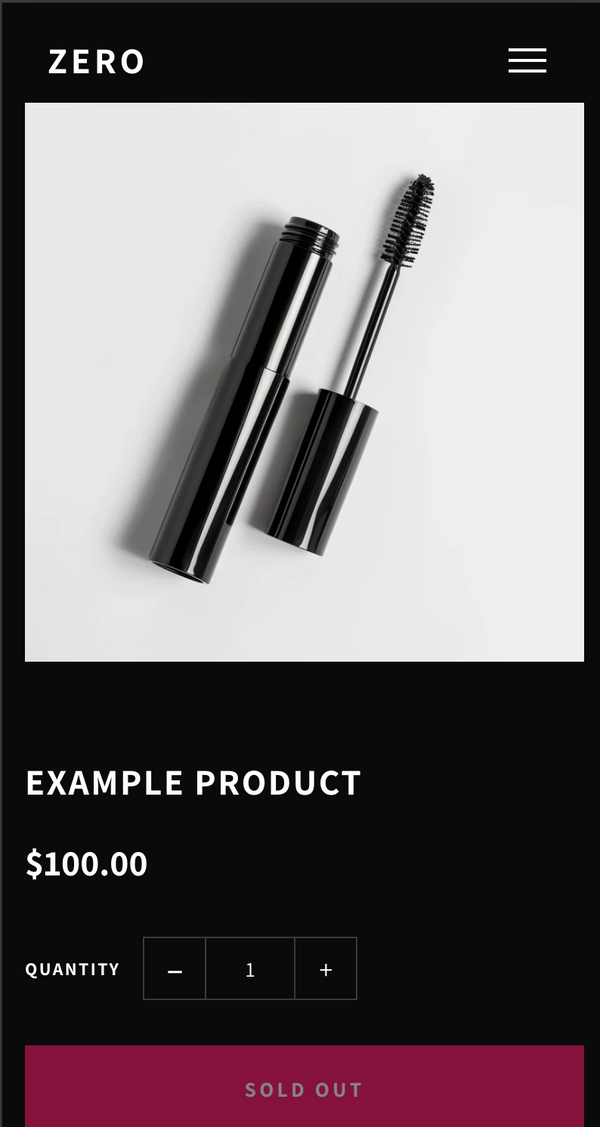Click the Sold Out button
600x1127 pixels.
tap(305, 1086)
